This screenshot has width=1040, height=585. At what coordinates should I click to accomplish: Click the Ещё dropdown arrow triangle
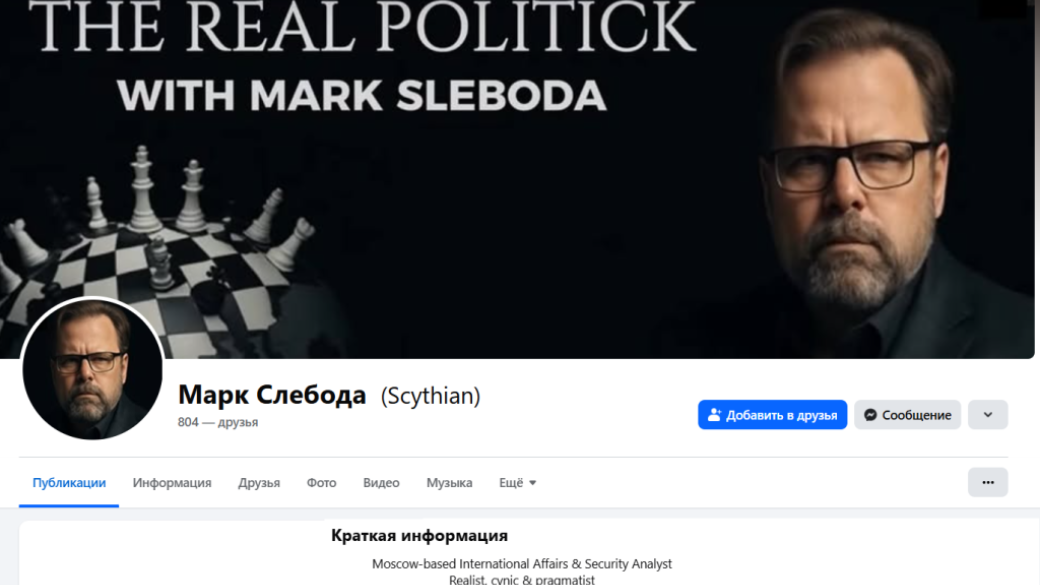[x=533, y=483]
